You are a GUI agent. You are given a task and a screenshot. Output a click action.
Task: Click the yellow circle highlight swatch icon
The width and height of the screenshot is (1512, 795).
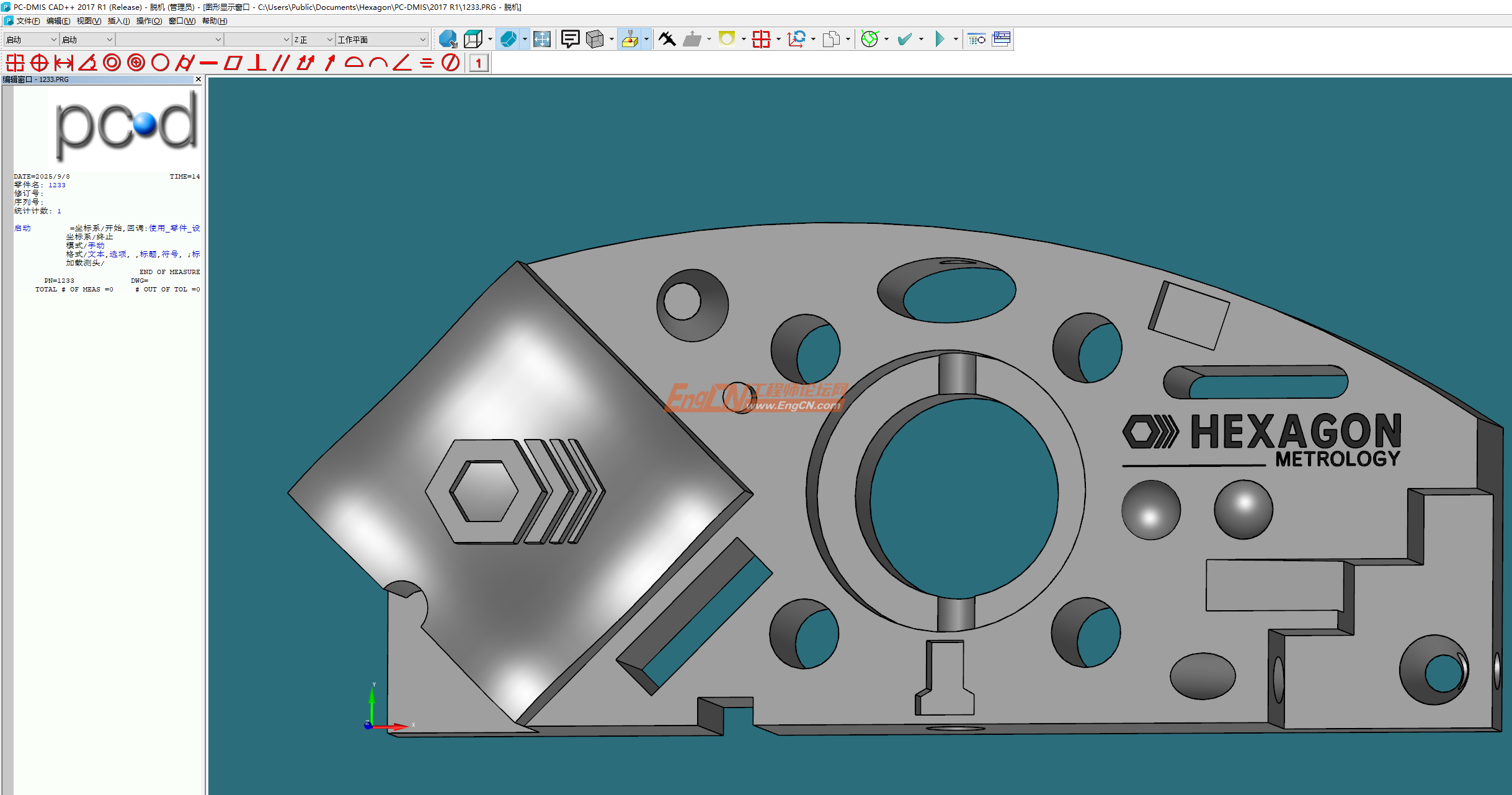726,39
